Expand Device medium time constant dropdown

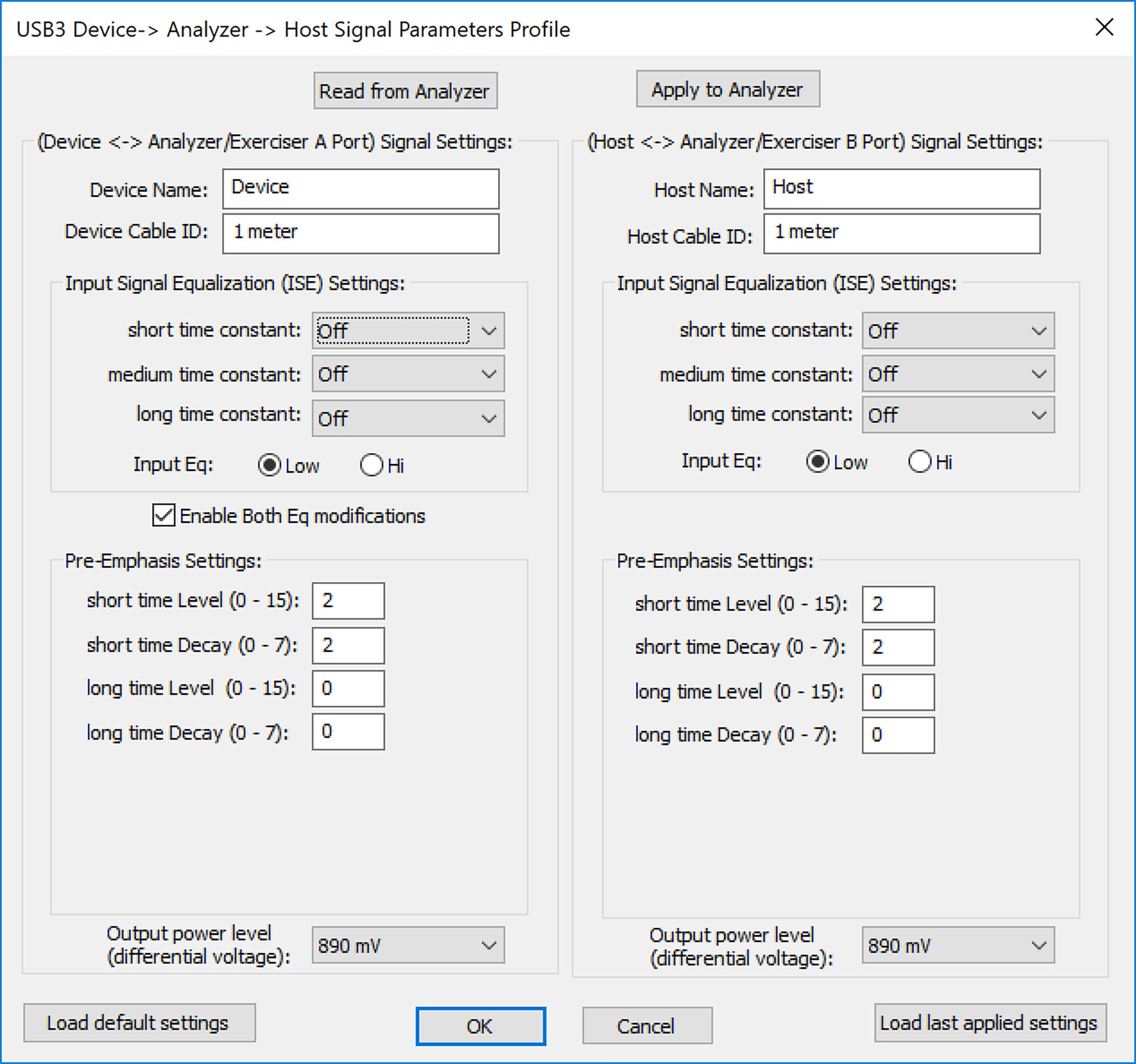pyautogui.click(x=408, y=374)
